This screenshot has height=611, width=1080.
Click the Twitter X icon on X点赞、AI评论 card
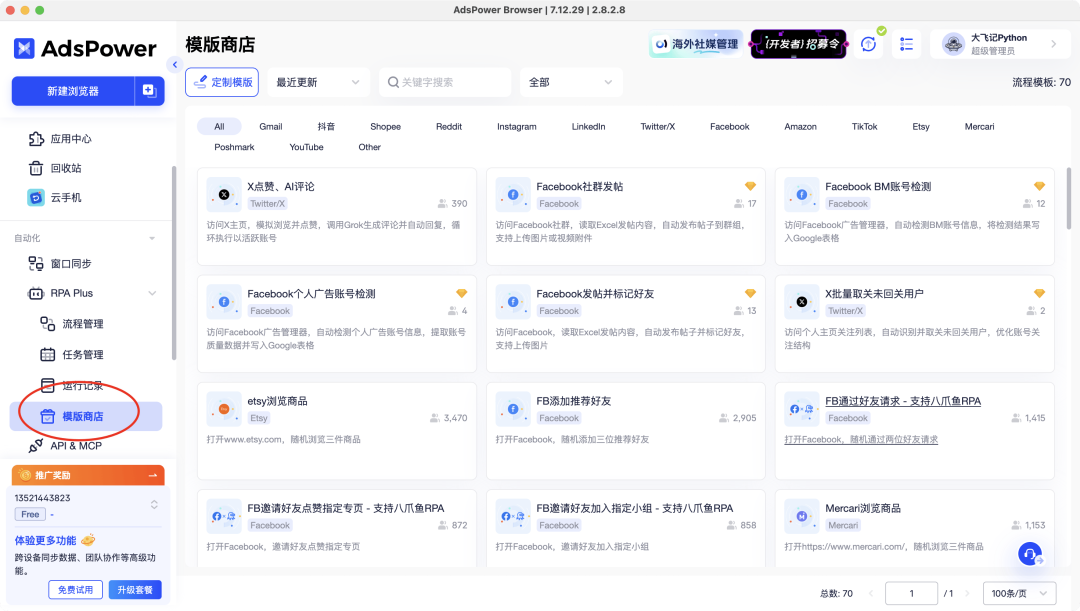[x=224, y=195]
